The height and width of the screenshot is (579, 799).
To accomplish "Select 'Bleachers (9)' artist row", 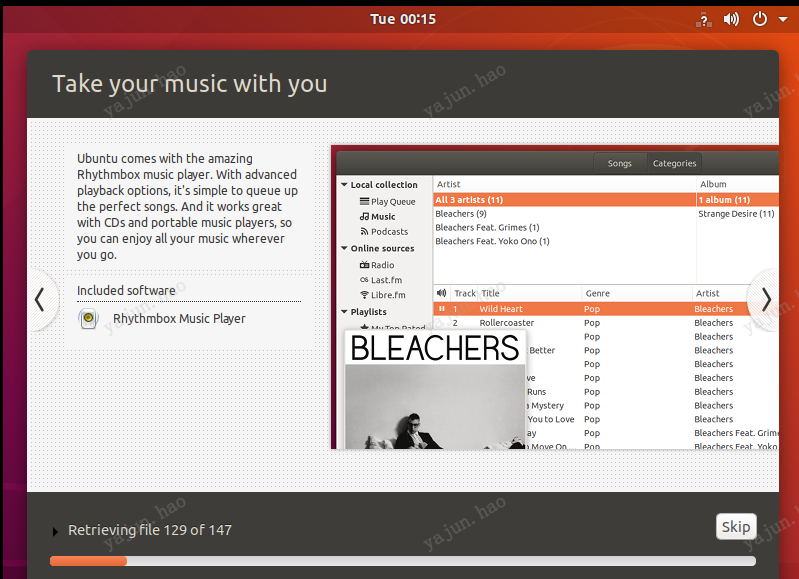I will tap(564, 214).
